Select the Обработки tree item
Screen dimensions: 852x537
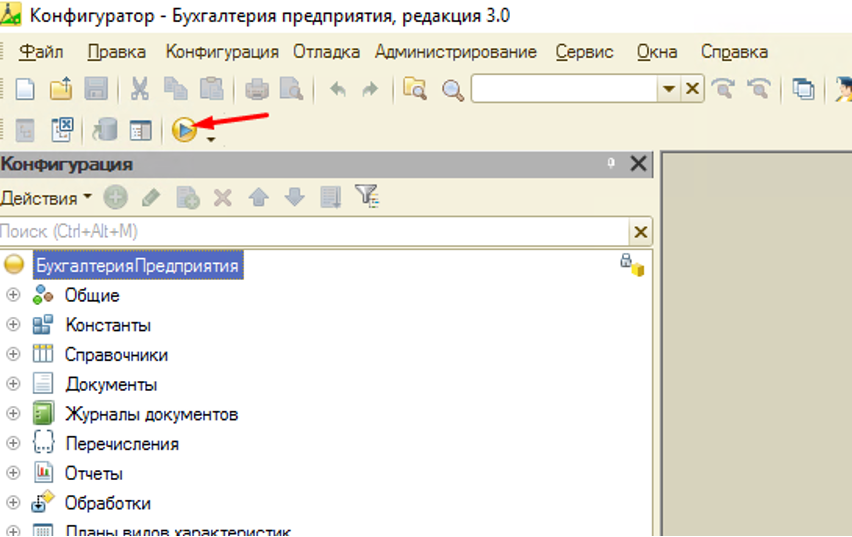pyautogui.click(x=108, y=503)
